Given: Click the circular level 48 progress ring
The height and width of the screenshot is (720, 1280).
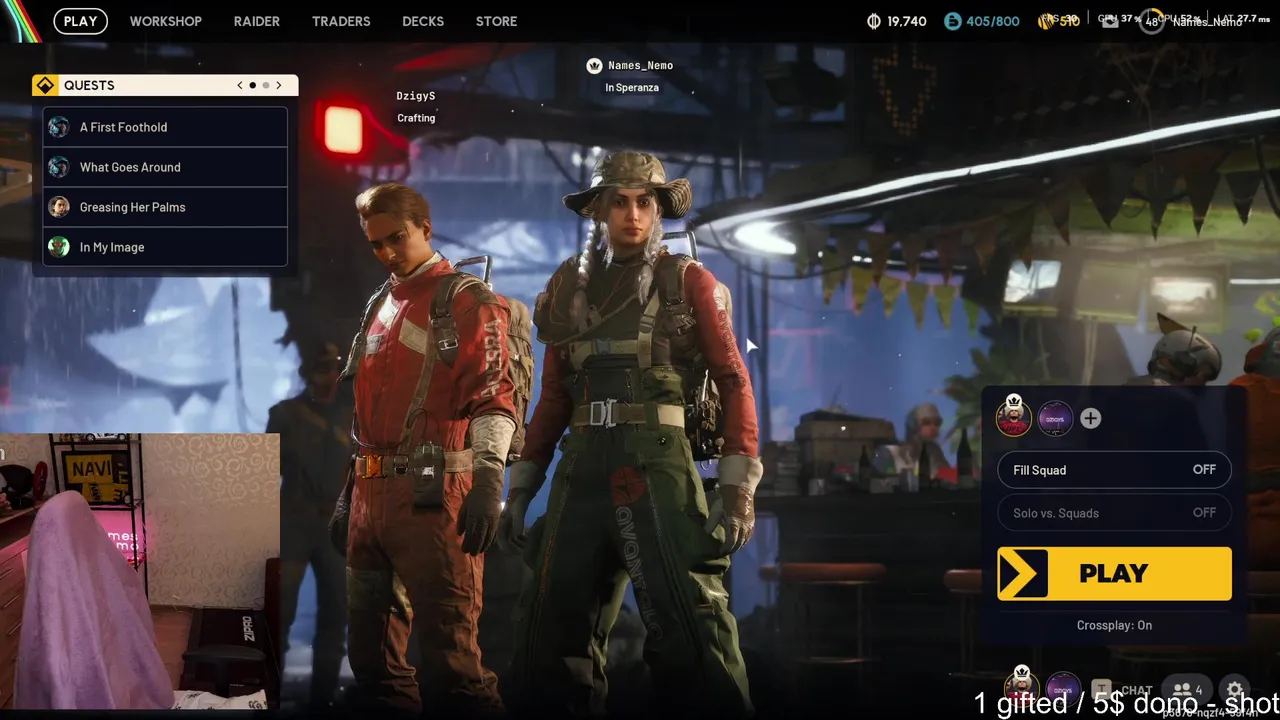Looking at the screenshot, I should (x=1152, y=21).
